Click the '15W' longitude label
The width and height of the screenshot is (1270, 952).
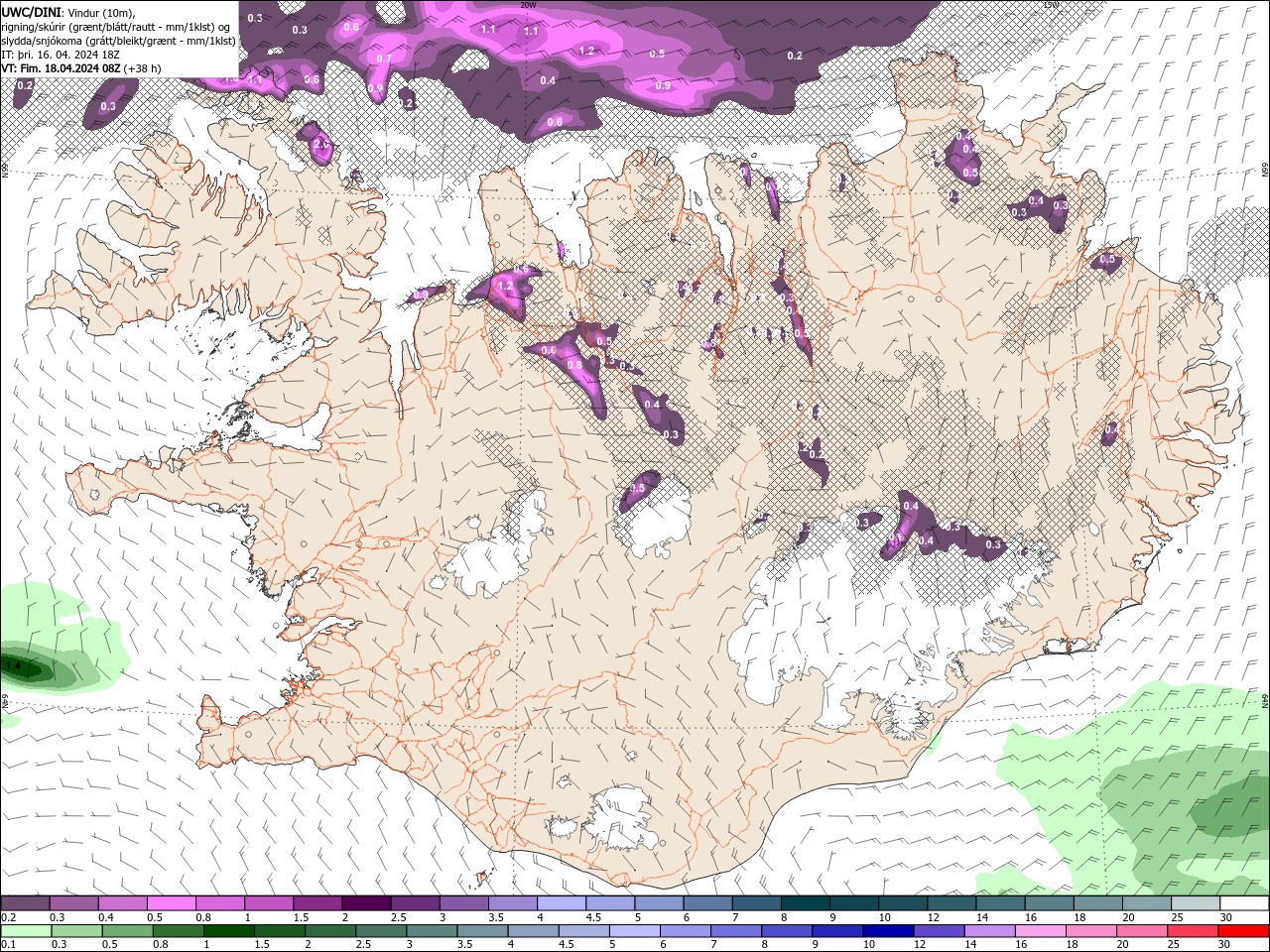point(1051,5)
